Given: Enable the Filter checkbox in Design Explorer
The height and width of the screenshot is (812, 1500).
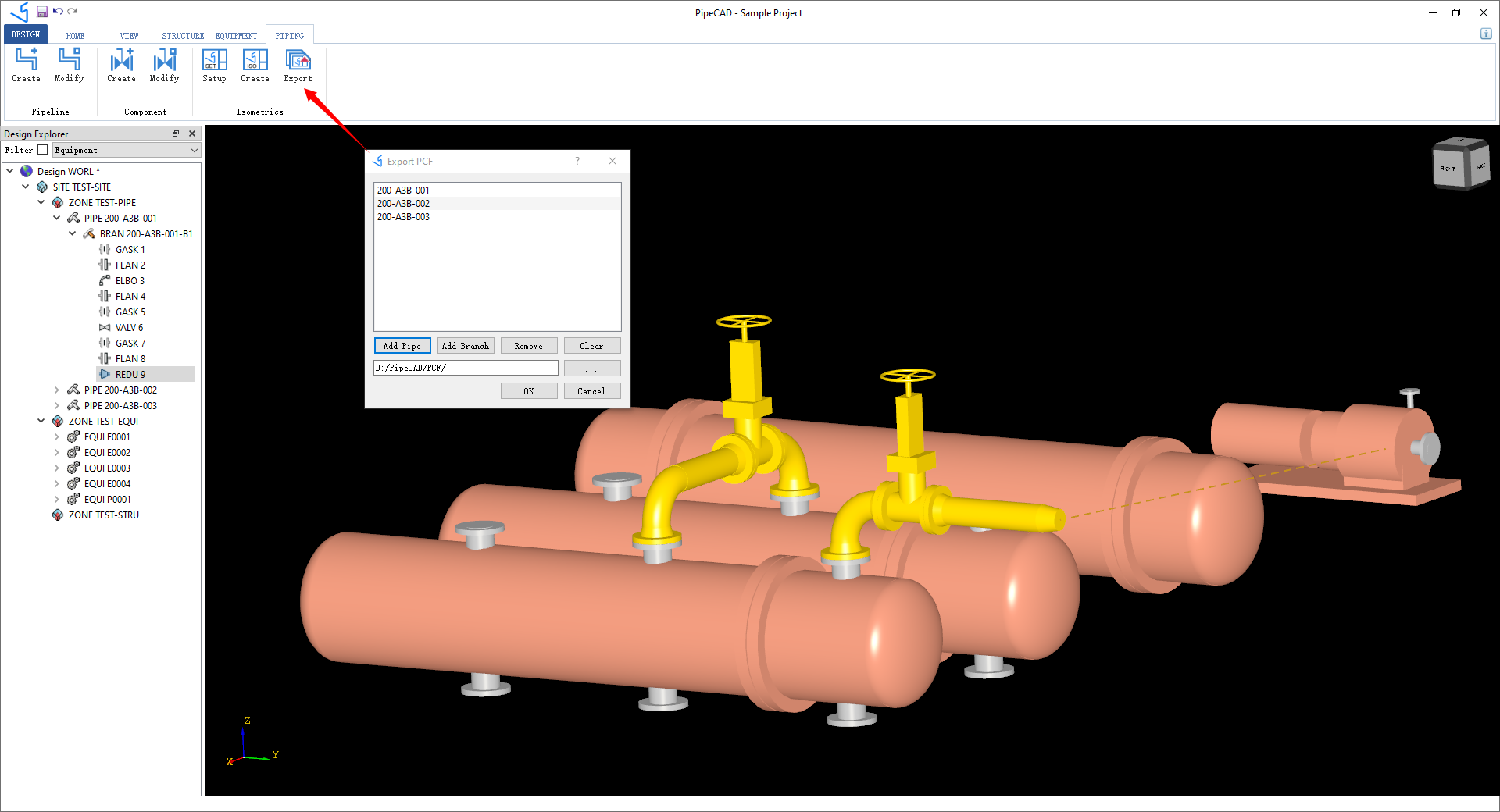Looking at the screenshot, I should tap(43, 149).
